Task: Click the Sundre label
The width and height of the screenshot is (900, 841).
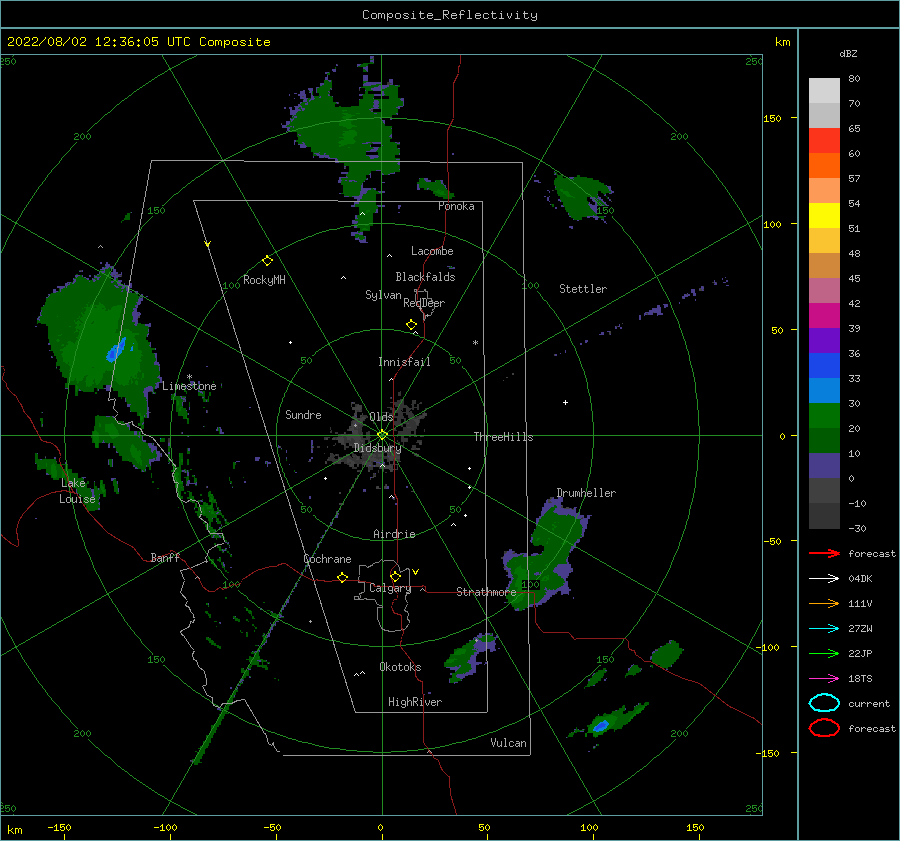Action: point(303,414)
